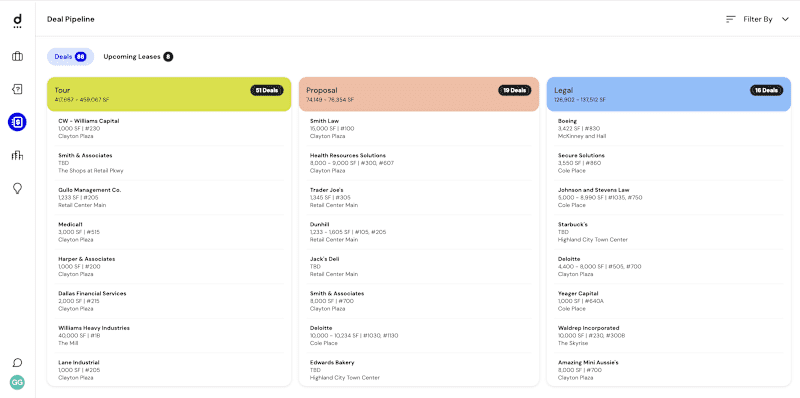Click The Mill property text
Viewport: 800px width, 398px height.
(x=67, y=343)
